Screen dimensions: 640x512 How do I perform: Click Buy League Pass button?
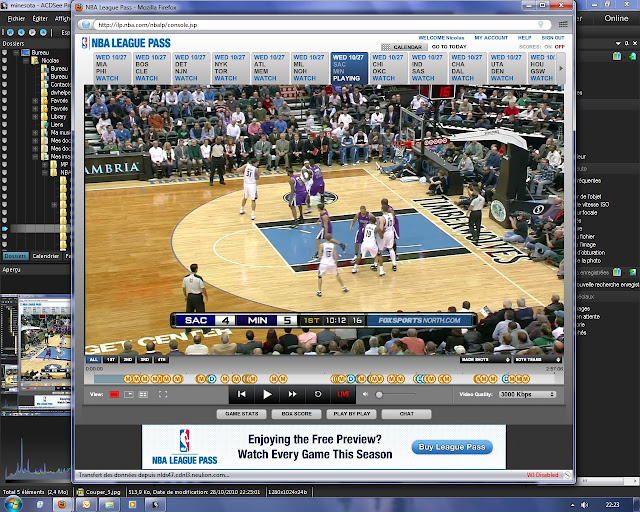[452, 447]
